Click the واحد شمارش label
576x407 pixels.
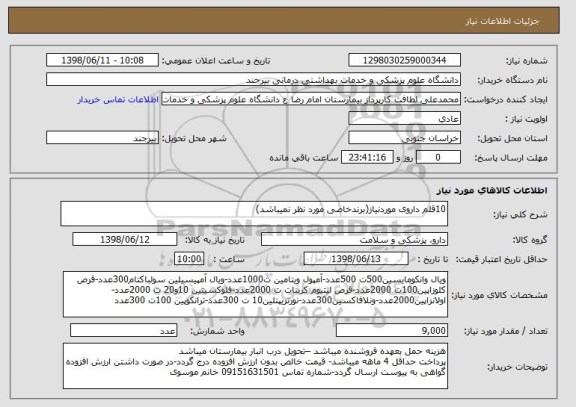point(217,331)
